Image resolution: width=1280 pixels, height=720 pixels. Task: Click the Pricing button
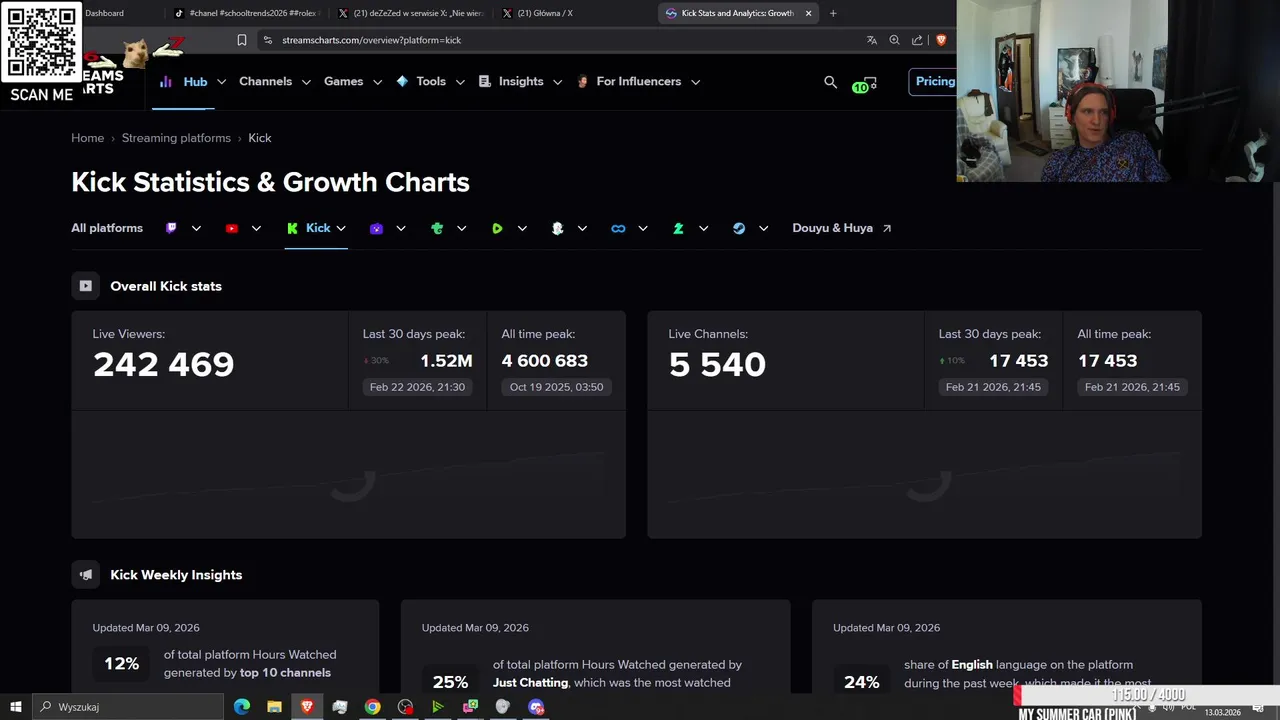(x=935, y=81)
